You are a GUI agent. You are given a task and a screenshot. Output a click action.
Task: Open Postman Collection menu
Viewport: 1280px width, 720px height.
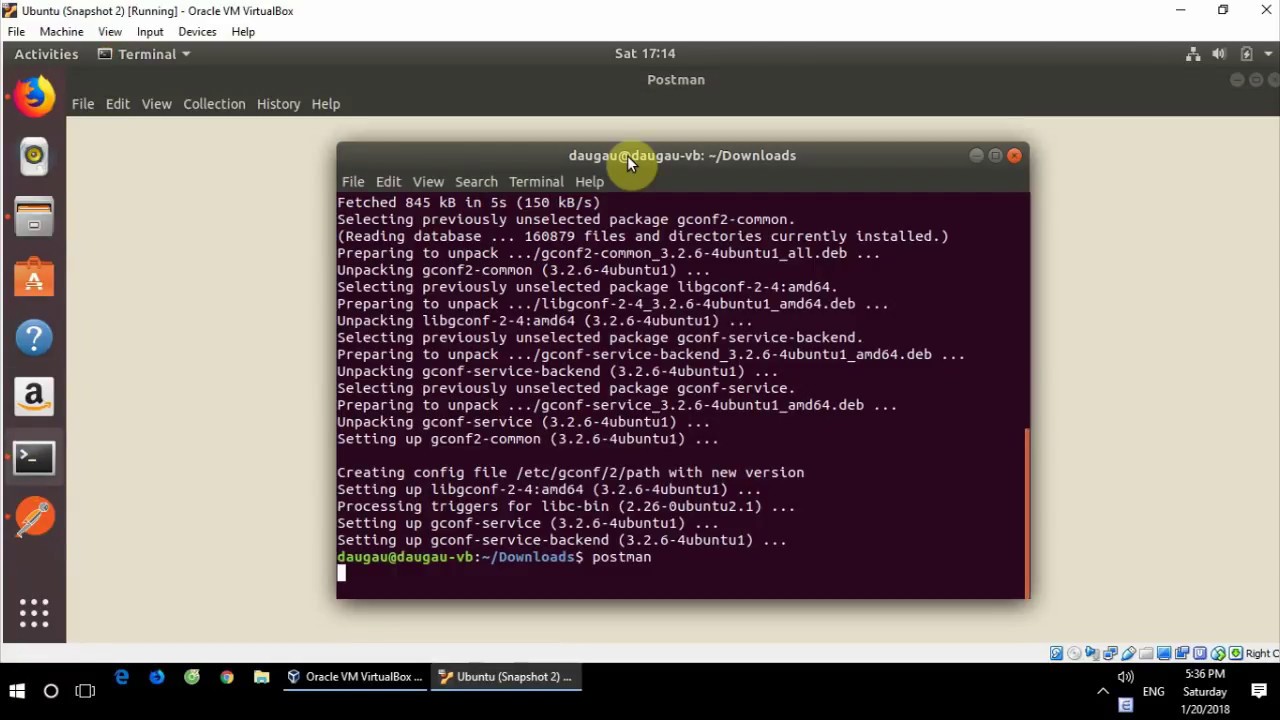pos(214,104)
